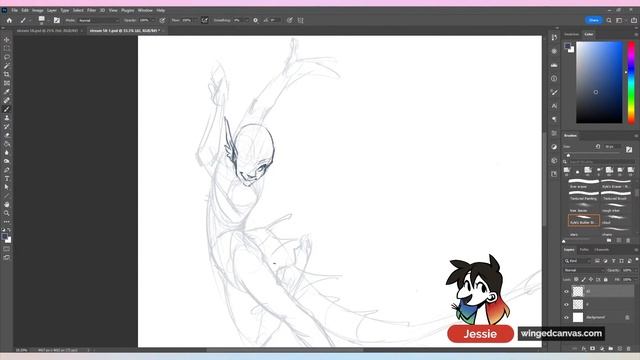Image resolution: width=640 pixels, height=360 pixels.
Task: Select the Pen tool
Action: coord(7,170)
